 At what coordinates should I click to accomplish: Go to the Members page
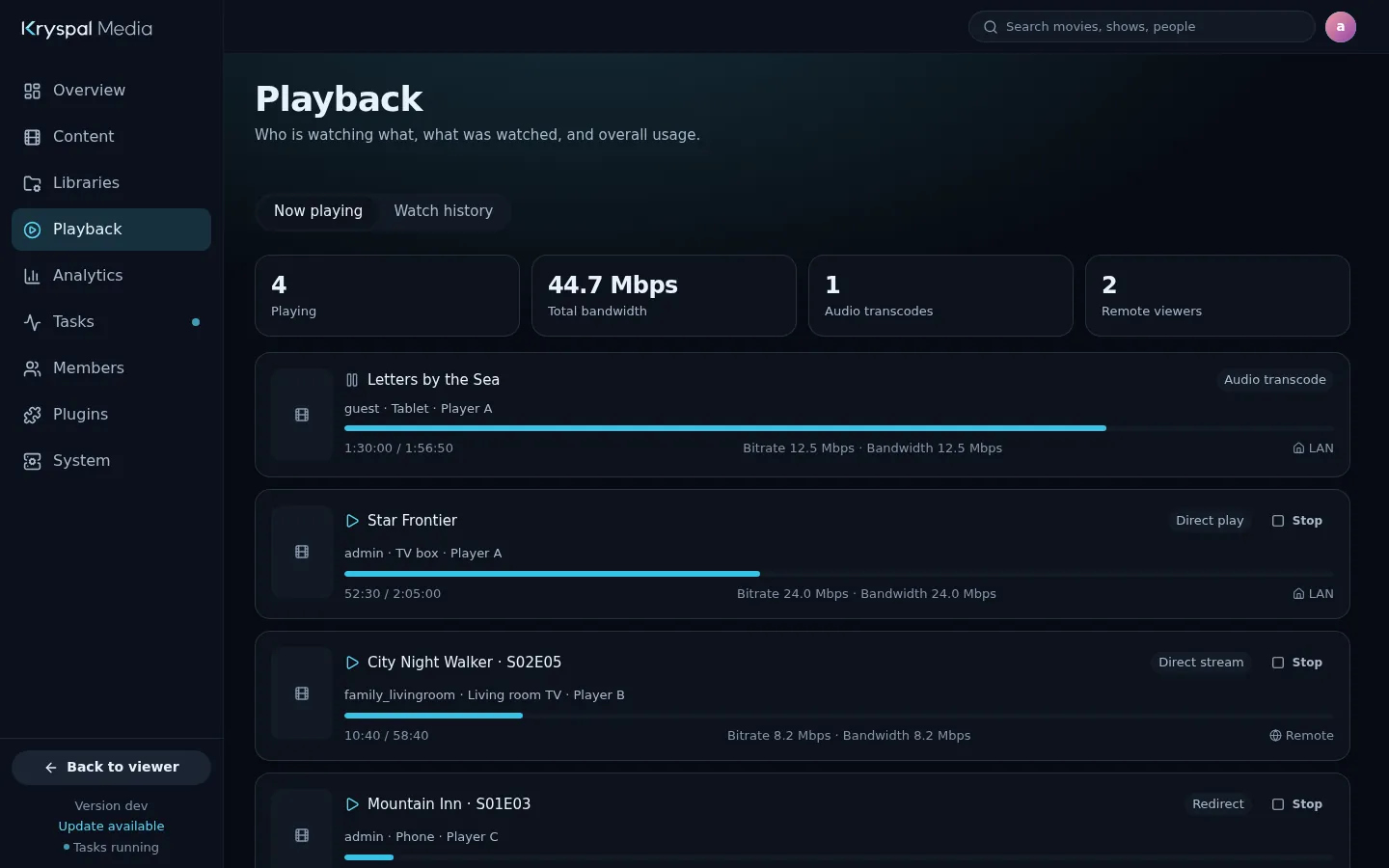(x=111, y=368)
